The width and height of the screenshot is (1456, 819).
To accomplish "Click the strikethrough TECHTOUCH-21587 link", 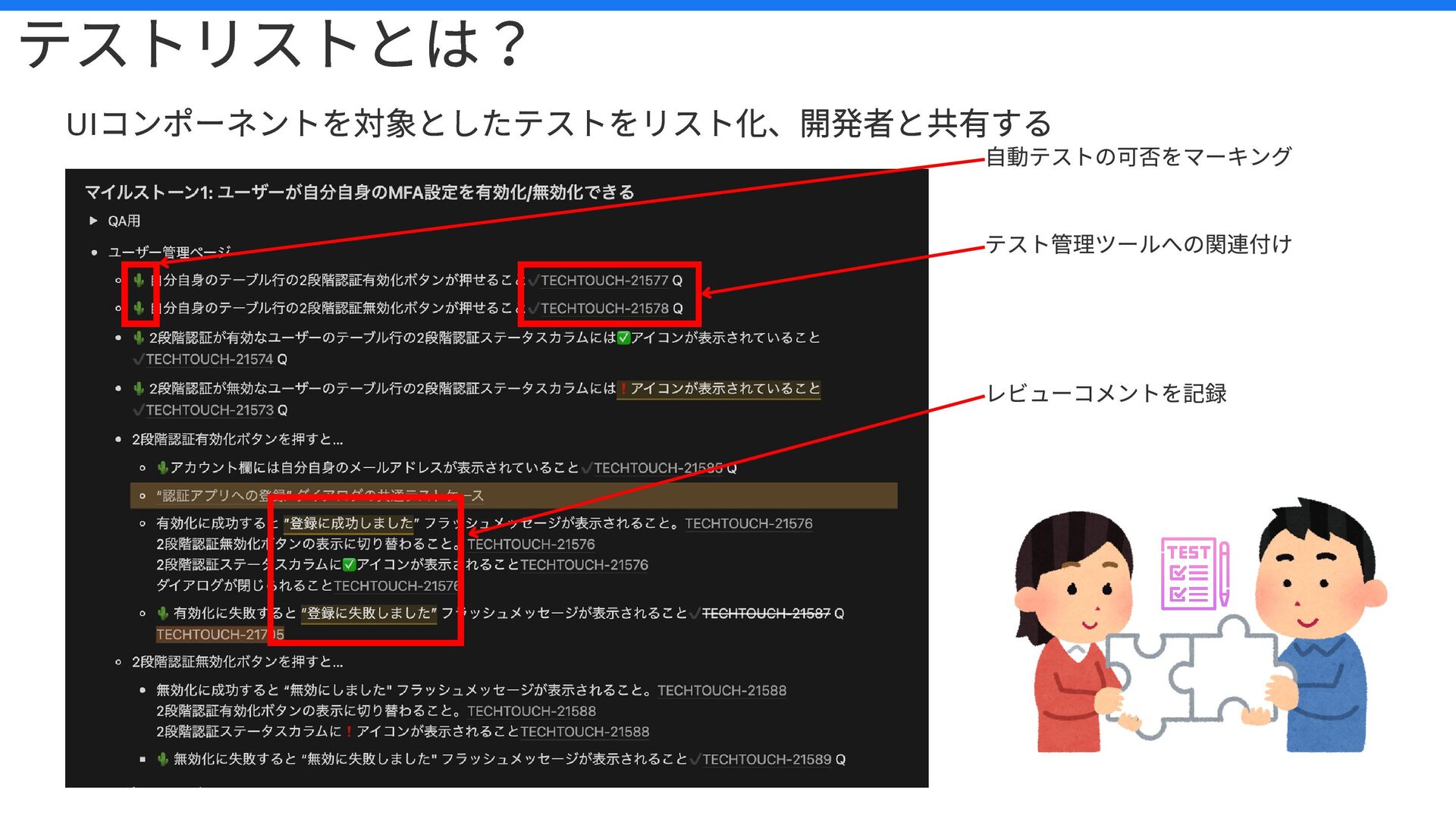I will click(766, 613).
